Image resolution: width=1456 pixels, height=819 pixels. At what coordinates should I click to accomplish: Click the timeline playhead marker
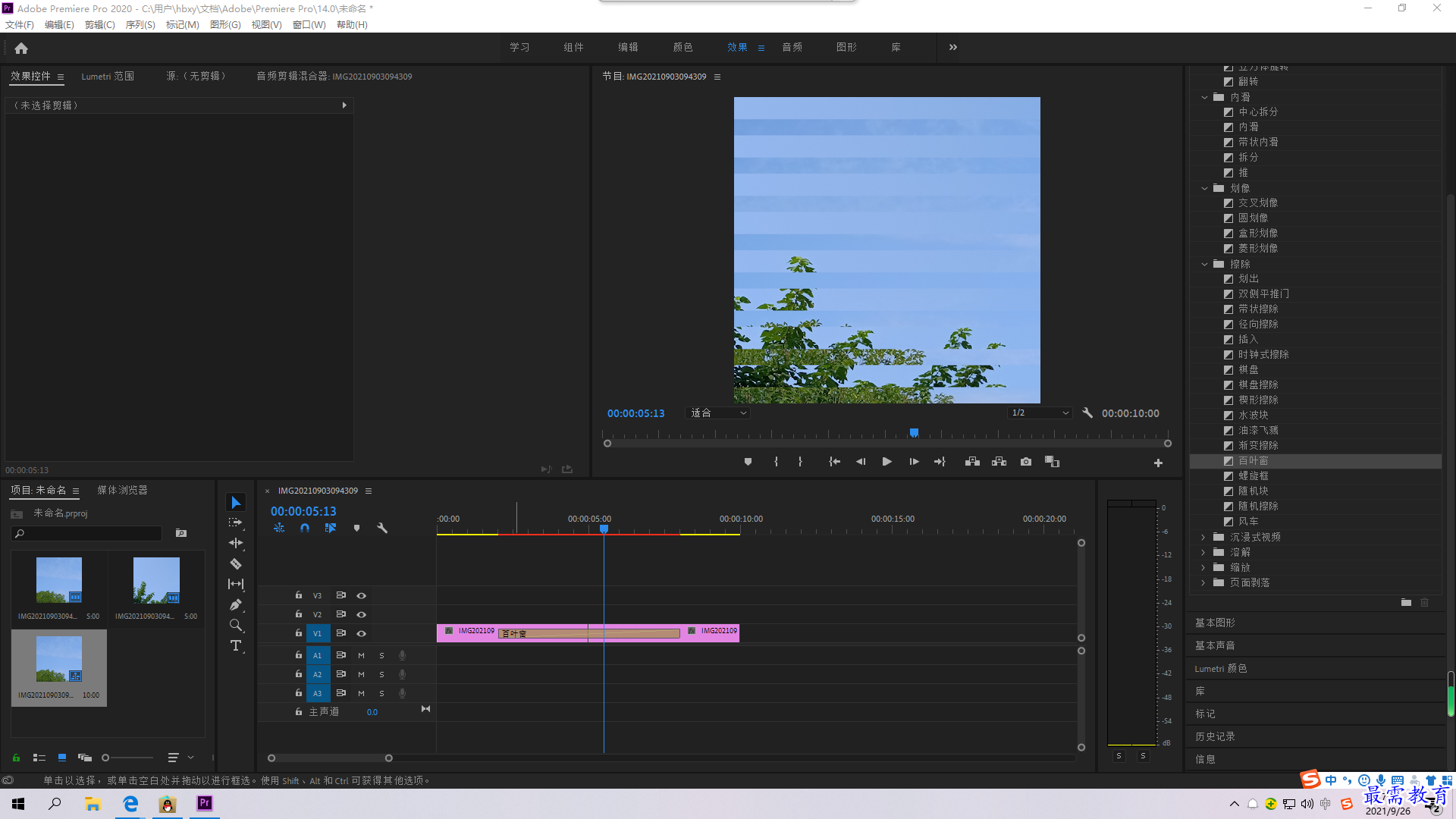[604, 529]
